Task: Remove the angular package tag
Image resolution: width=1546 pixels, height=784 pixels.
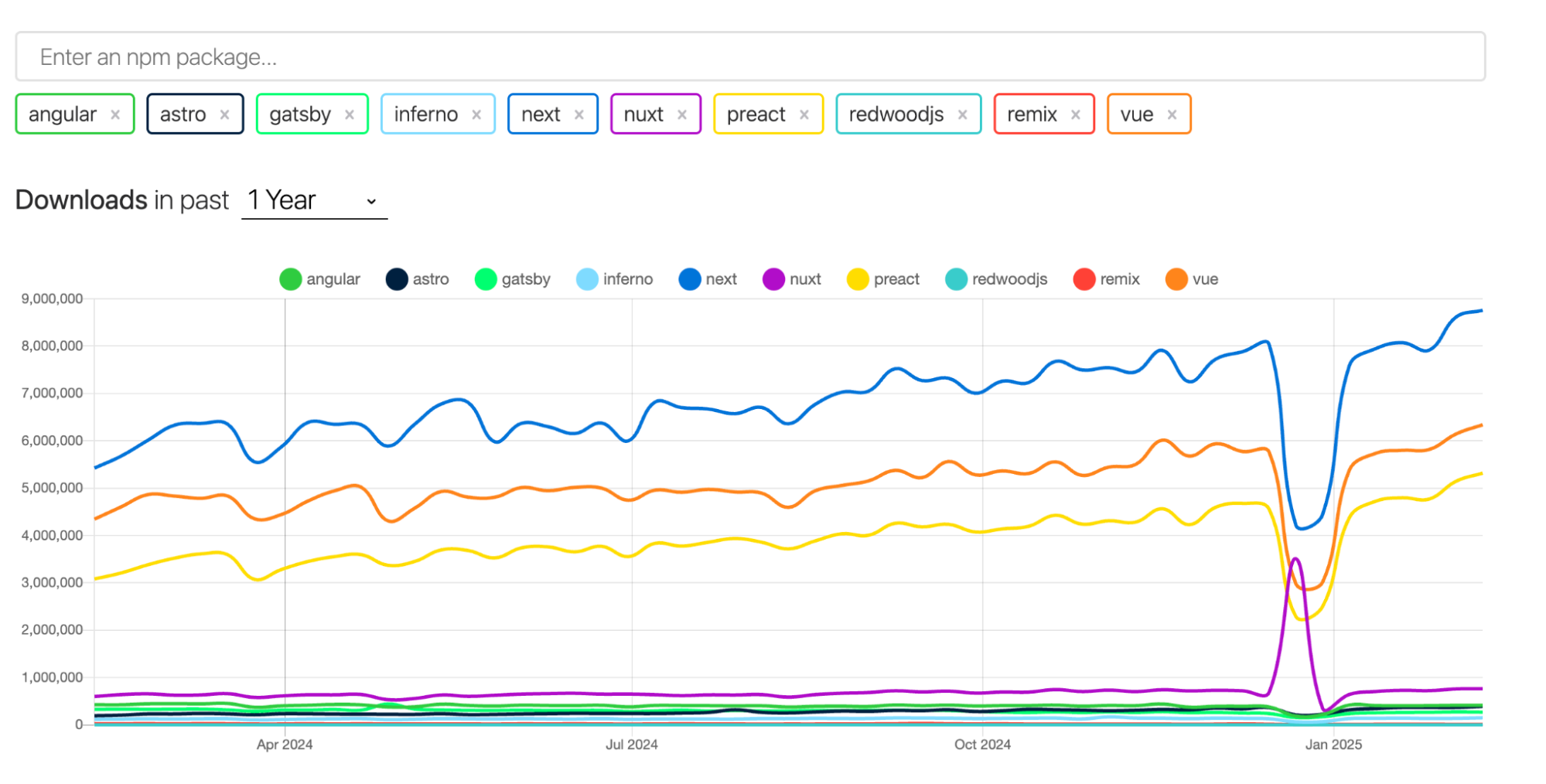Action: click(116, 114)
